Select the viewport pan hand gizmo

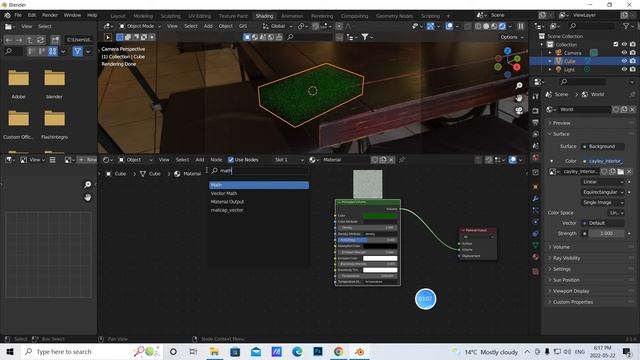coord(519,98)
